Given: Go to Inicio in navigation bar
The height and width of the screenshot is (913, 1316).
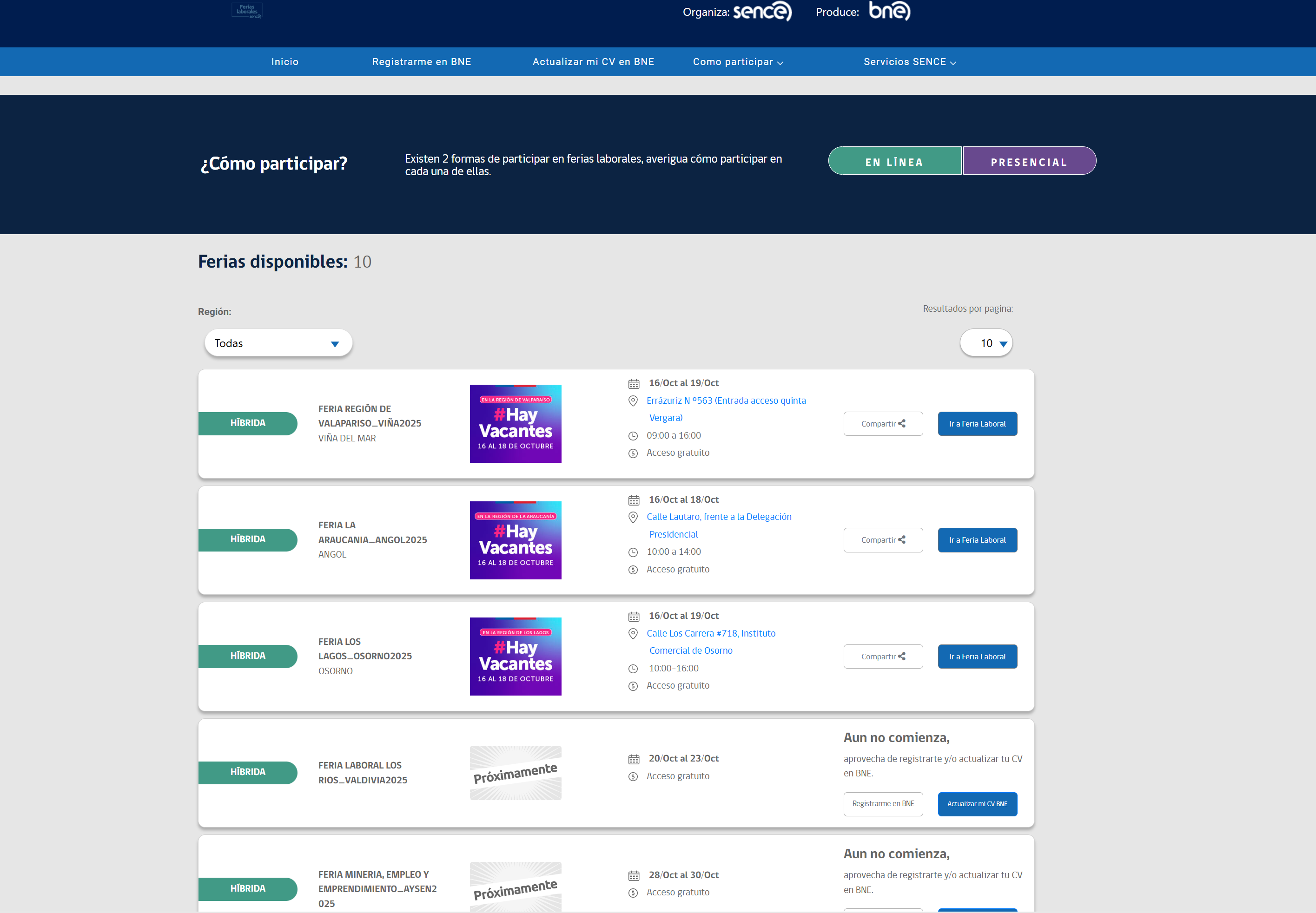Looking at the screenshot, I should (x=285, y=62).
